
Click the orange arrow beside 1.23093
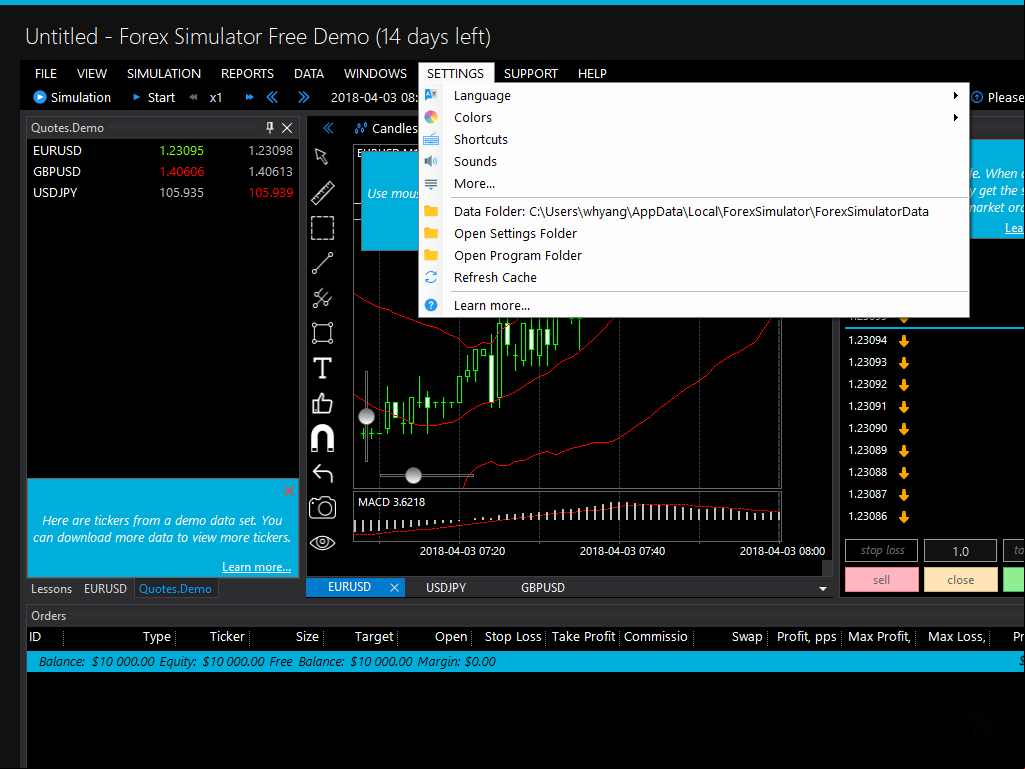point(904,363)
